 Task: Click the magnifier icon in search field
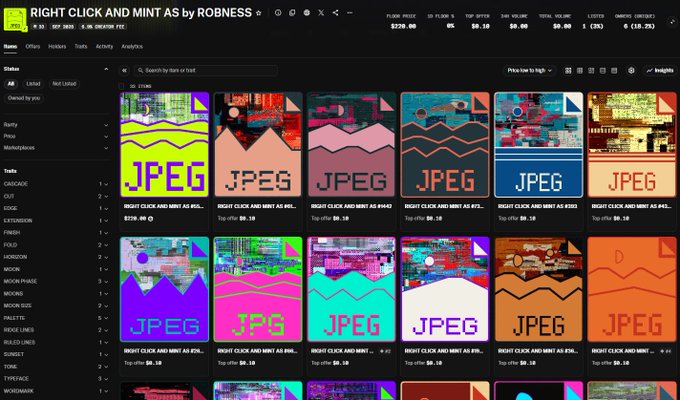point(141,70)
